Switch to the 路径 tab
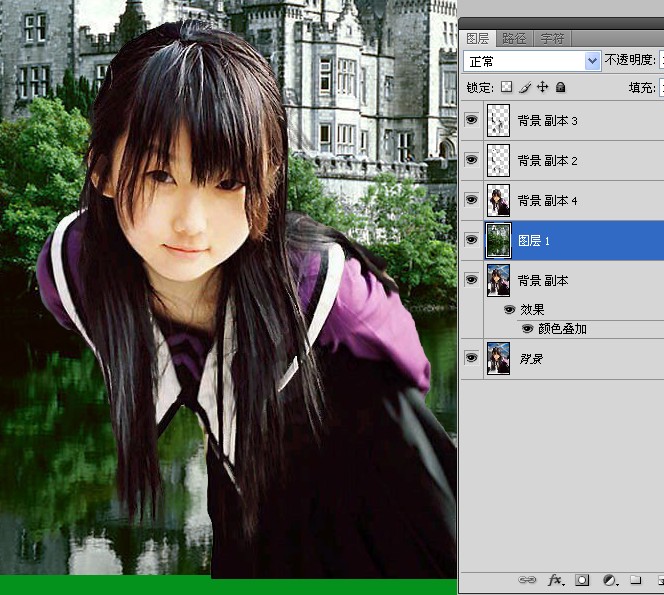Screen dimensions: 664x595 [514, 39]
